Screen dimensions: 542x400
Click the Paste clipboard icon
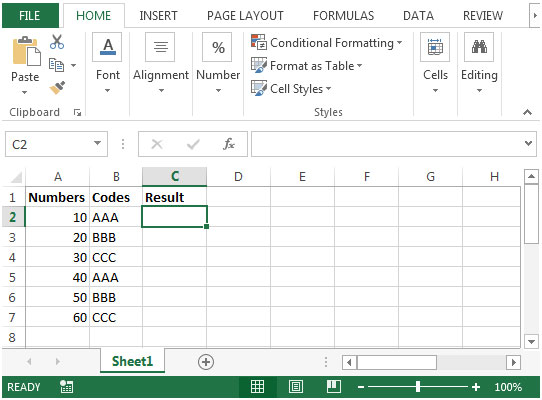coord(26,51)
